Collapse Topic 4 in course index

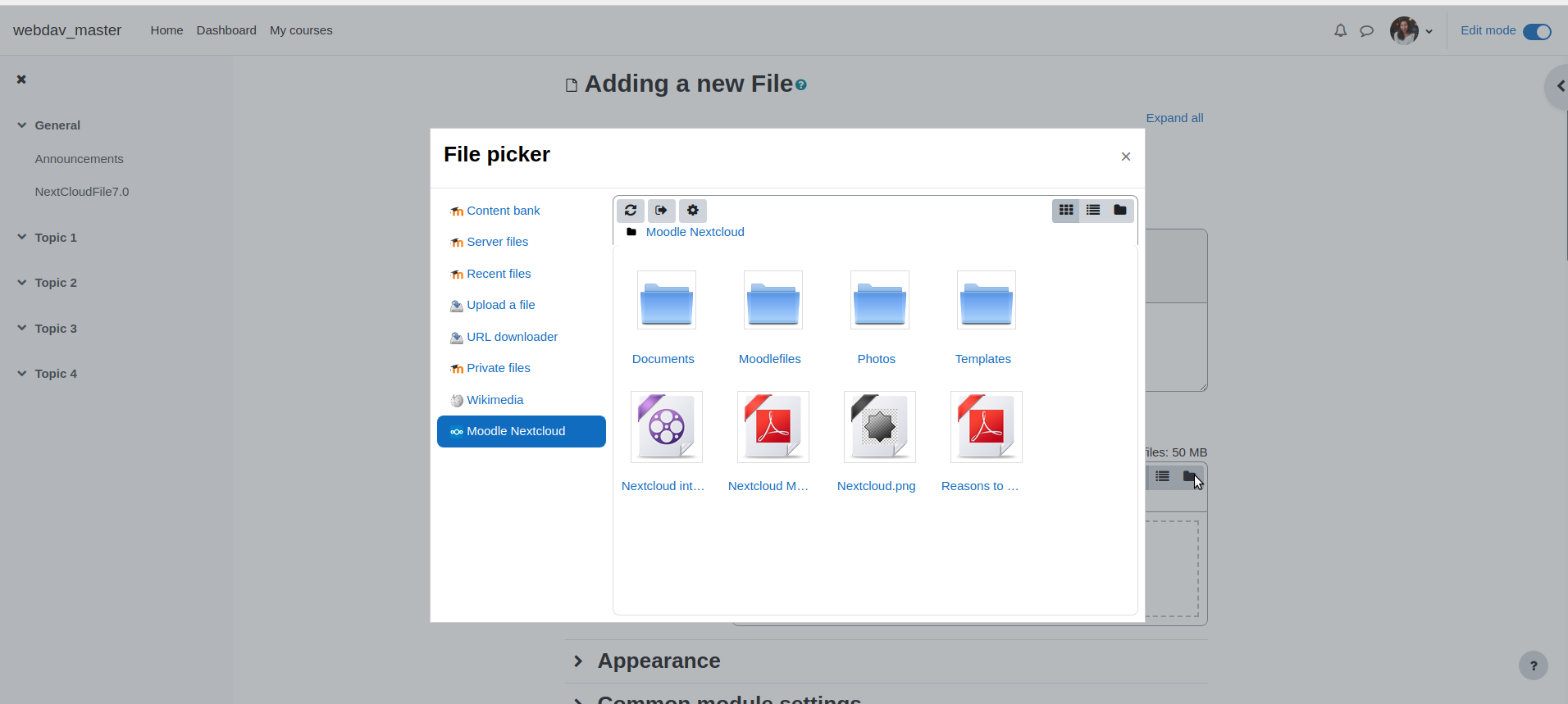[22, 374]
